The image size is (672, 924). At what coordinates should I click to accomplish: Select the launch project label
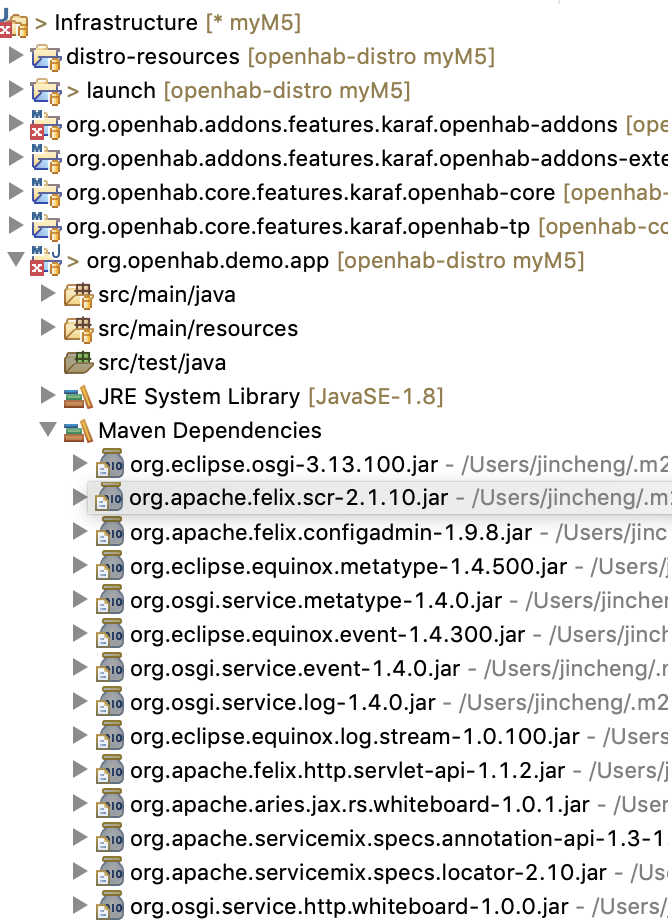121,91
